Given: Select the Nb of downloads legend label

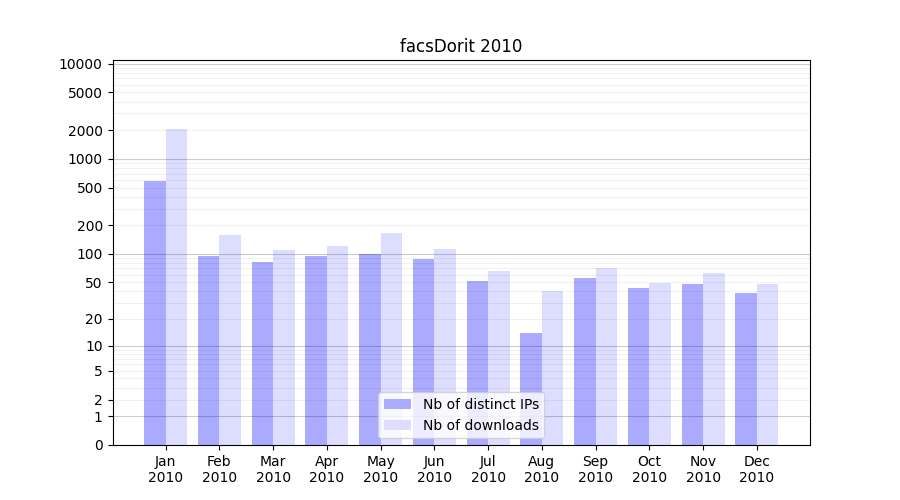Looking at the screenshot, I should click(x=480, y=425).
